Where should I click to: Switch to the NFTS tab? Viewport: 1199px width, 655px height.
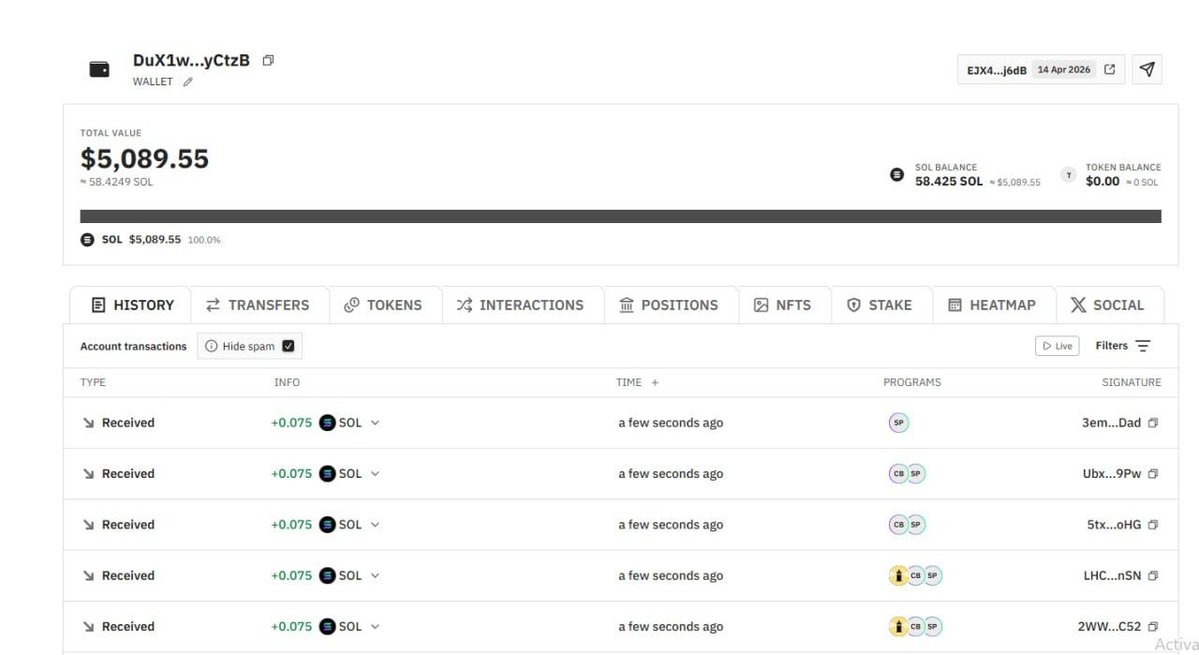point(785,305)
